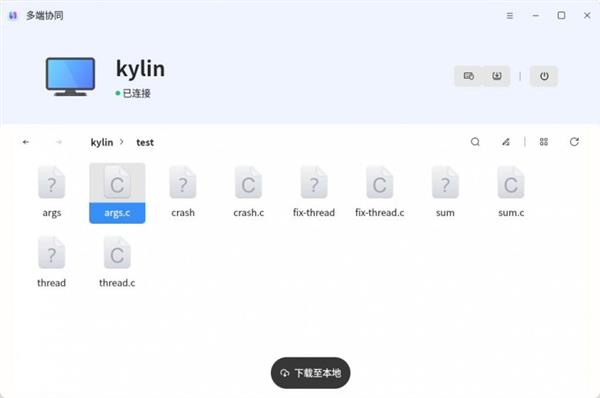Click the screen sharing icon button
Viewport: 600px width, 398px height.
468,76
